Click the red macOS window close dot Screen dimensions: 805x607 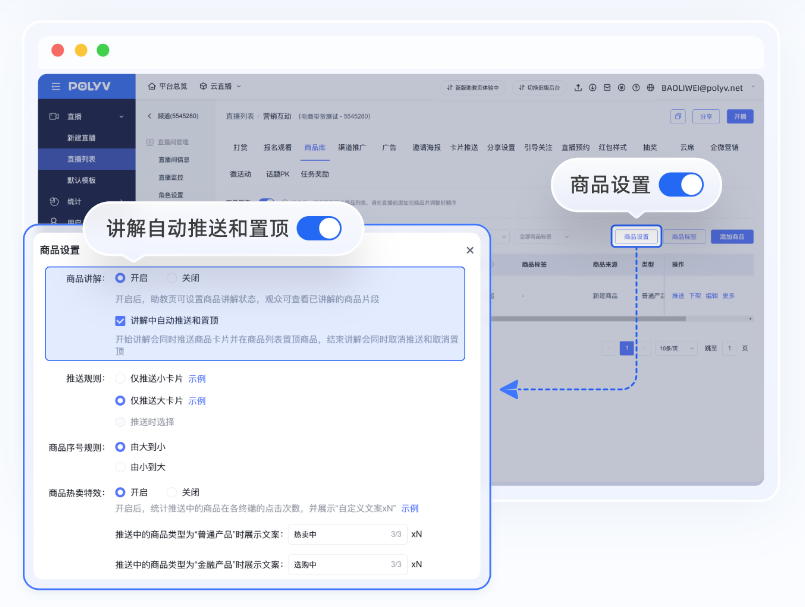click(x=58, y=50)
